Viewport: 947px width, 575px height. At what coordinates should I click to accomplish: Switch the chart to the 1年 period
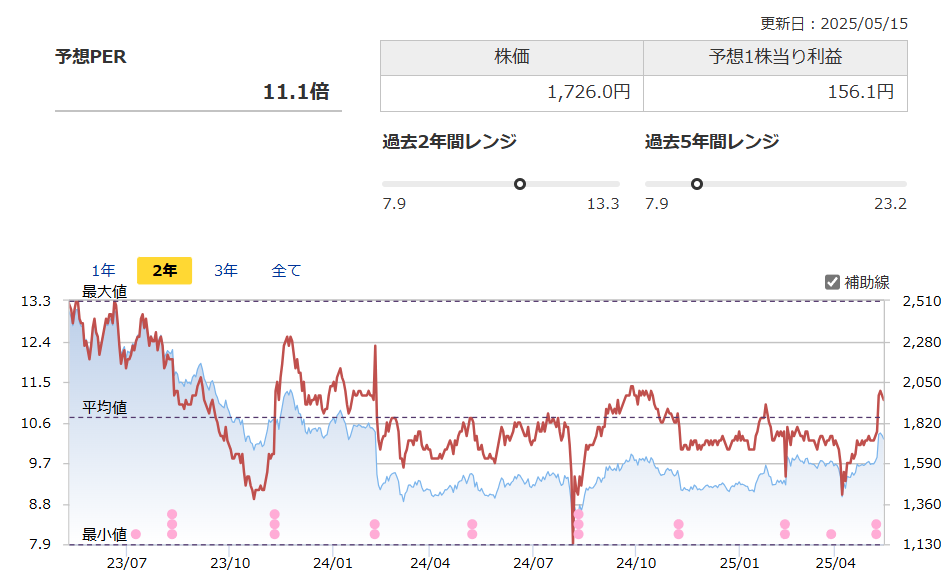103,270
